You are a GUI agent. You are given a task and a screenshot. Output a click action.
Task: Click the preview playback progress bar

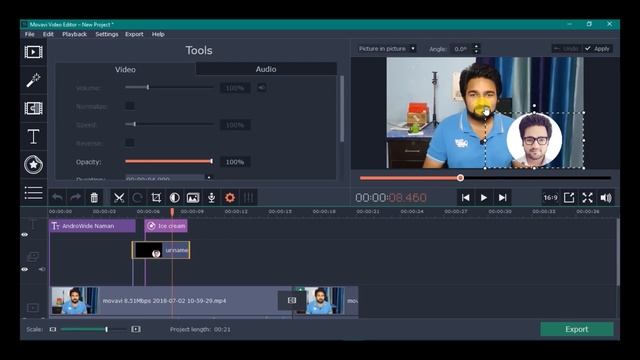click(x=485, y=178)
